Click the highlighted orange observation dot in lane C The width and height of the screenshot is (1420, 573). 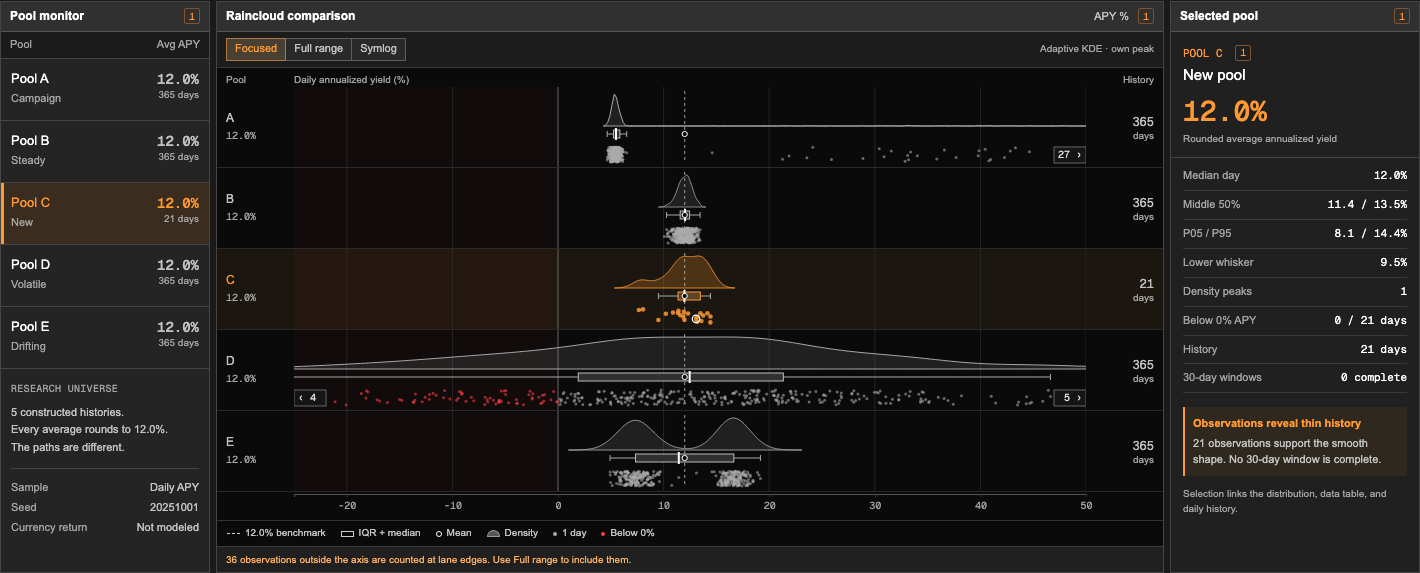697,319
